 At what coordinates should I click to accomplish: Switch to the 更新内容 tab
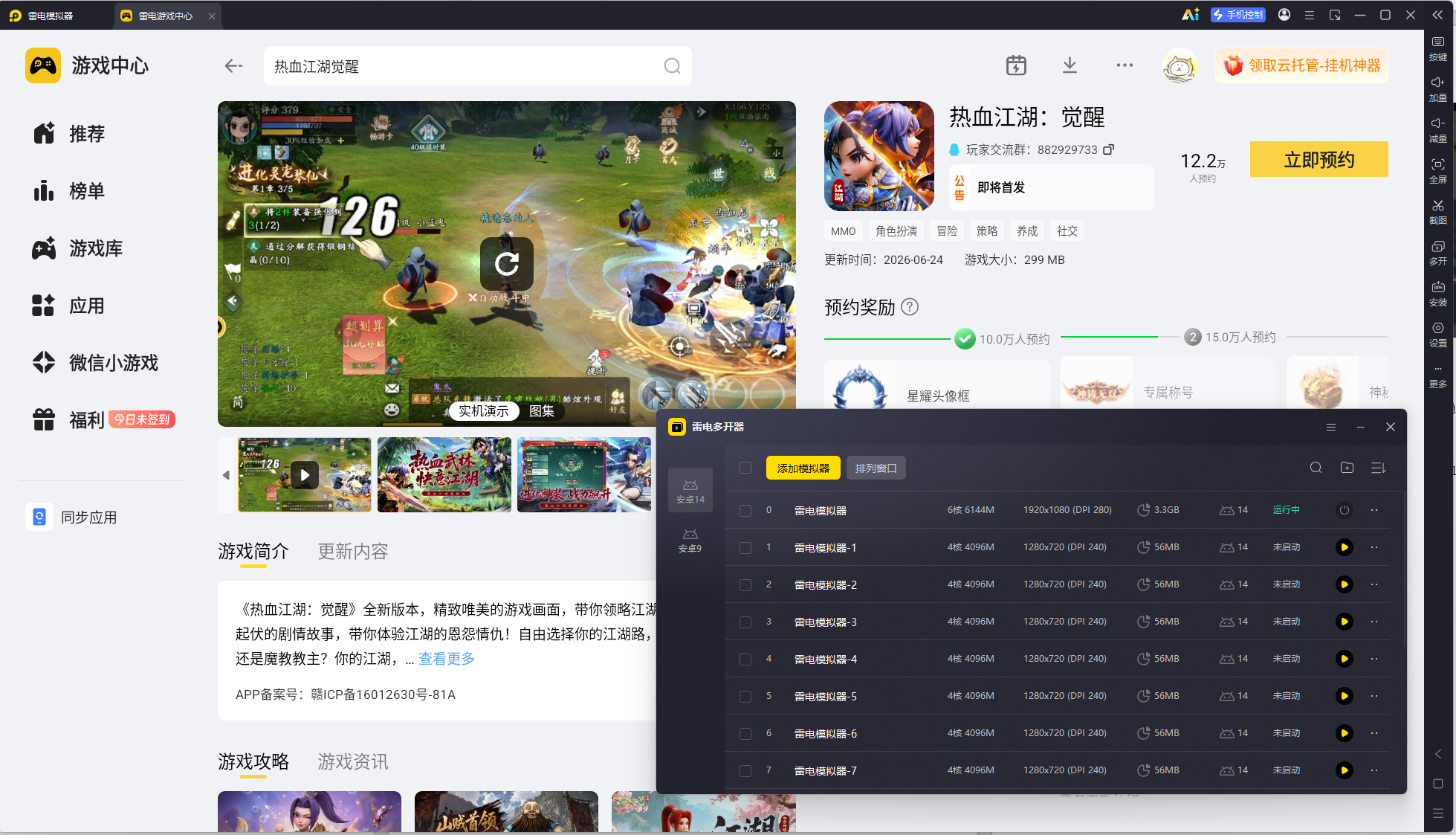click(x=353, y=551)
